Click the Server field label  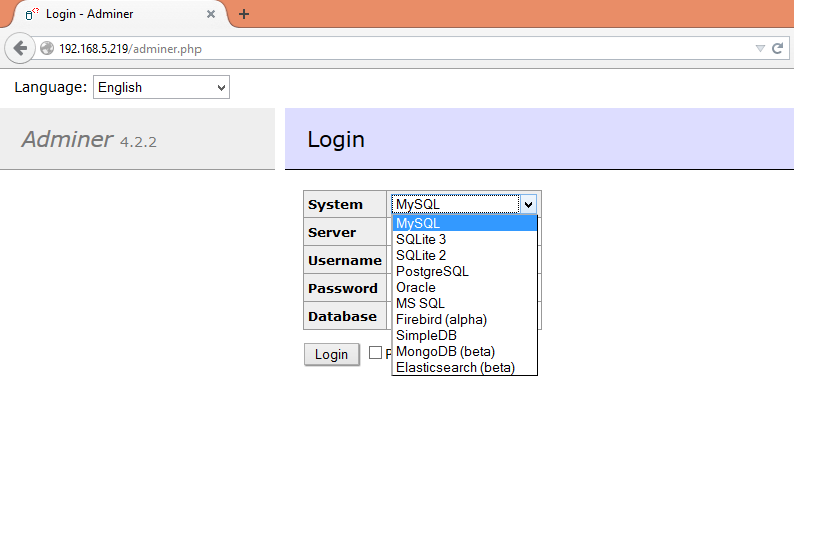pyautogui.click(x=332, y=232)
